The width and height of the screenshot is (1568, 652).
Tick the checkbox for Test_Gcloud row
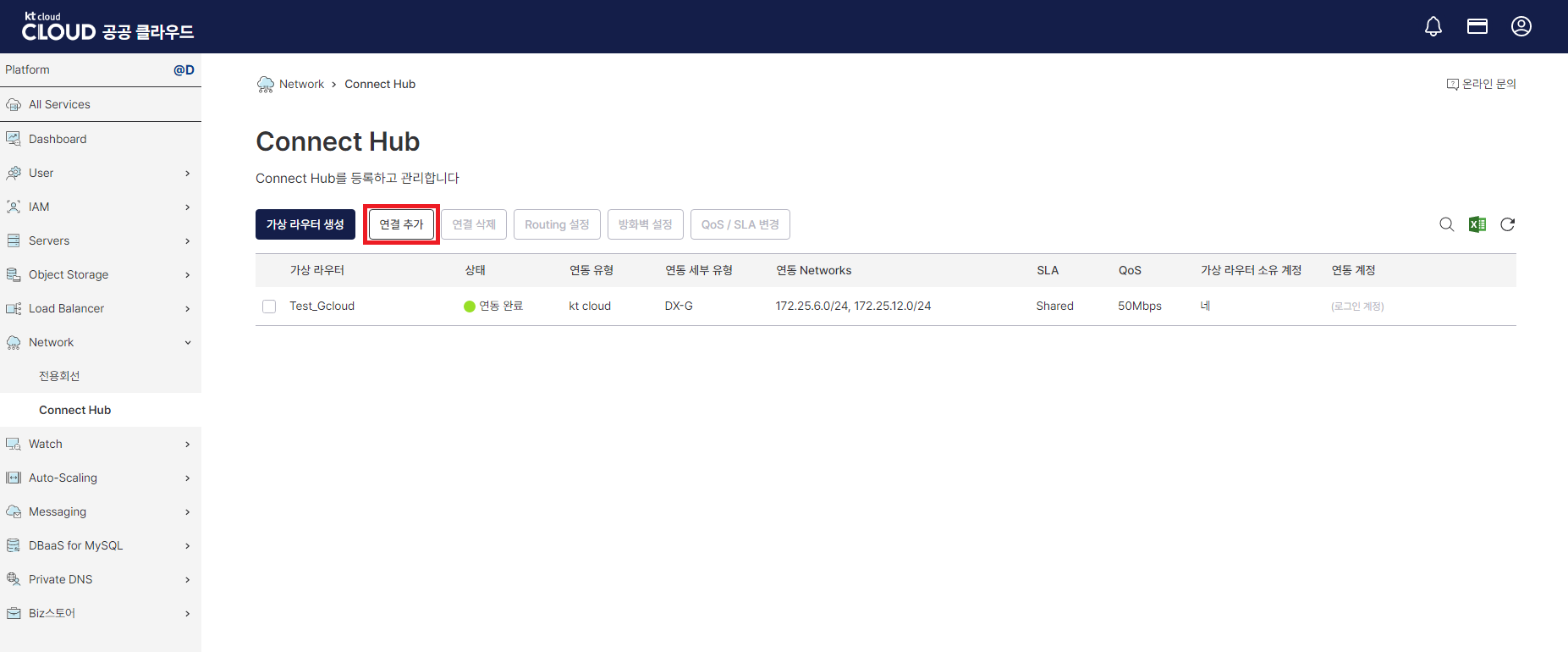click(x=269, y=307)
